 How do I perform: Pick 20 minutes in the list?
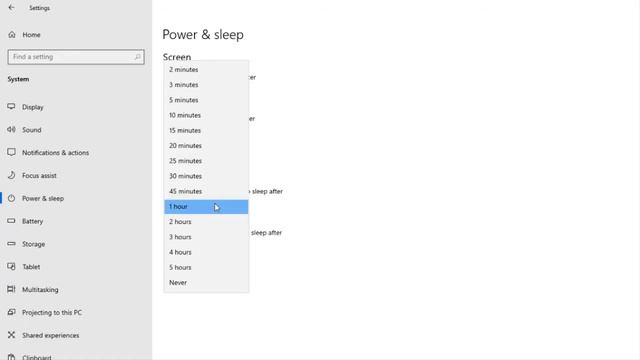coord(206,145)
